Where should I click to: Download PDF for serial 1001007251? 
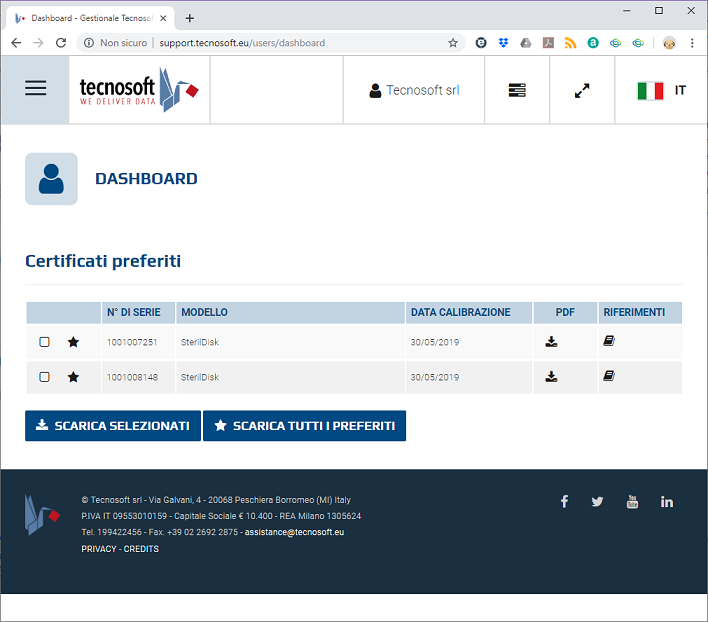[551, 341]
